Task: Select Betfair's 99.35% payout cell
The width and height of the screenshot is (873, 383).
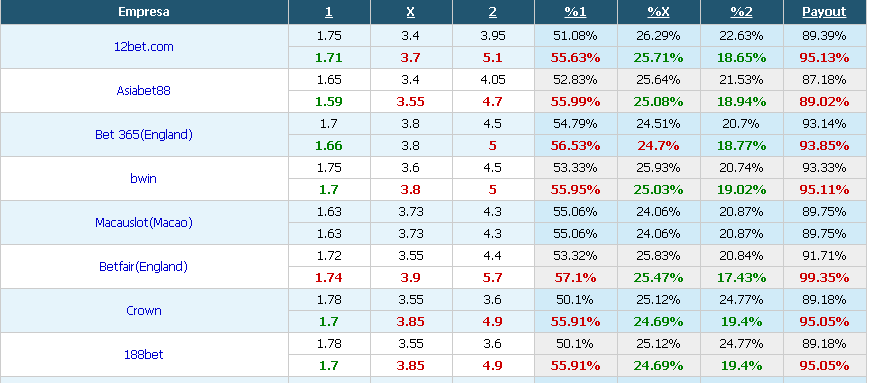Action: (x=825, y=278)
